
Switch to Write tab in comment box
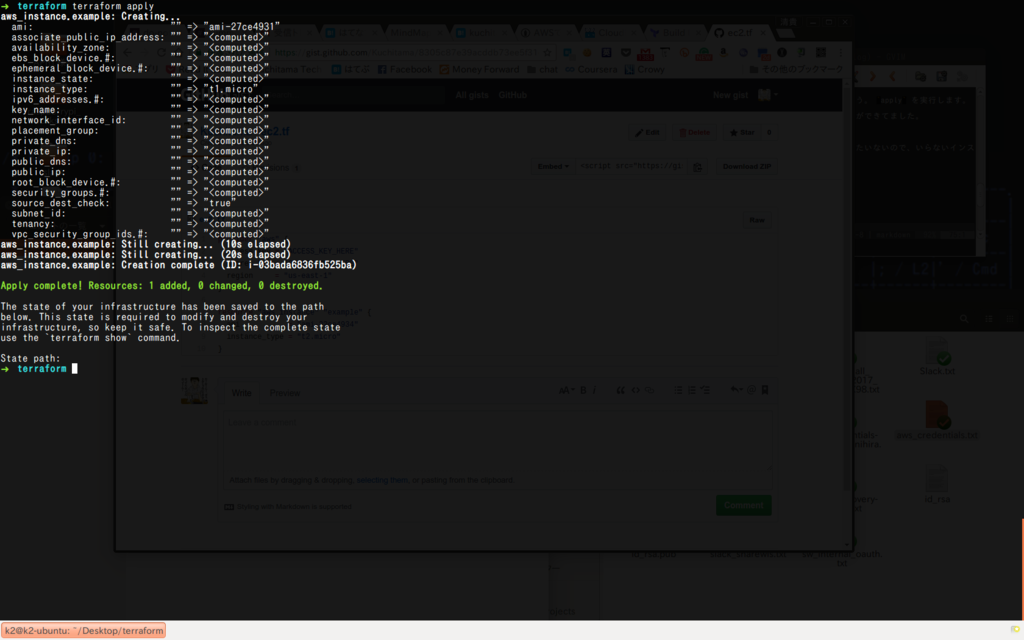click(241, 393)
